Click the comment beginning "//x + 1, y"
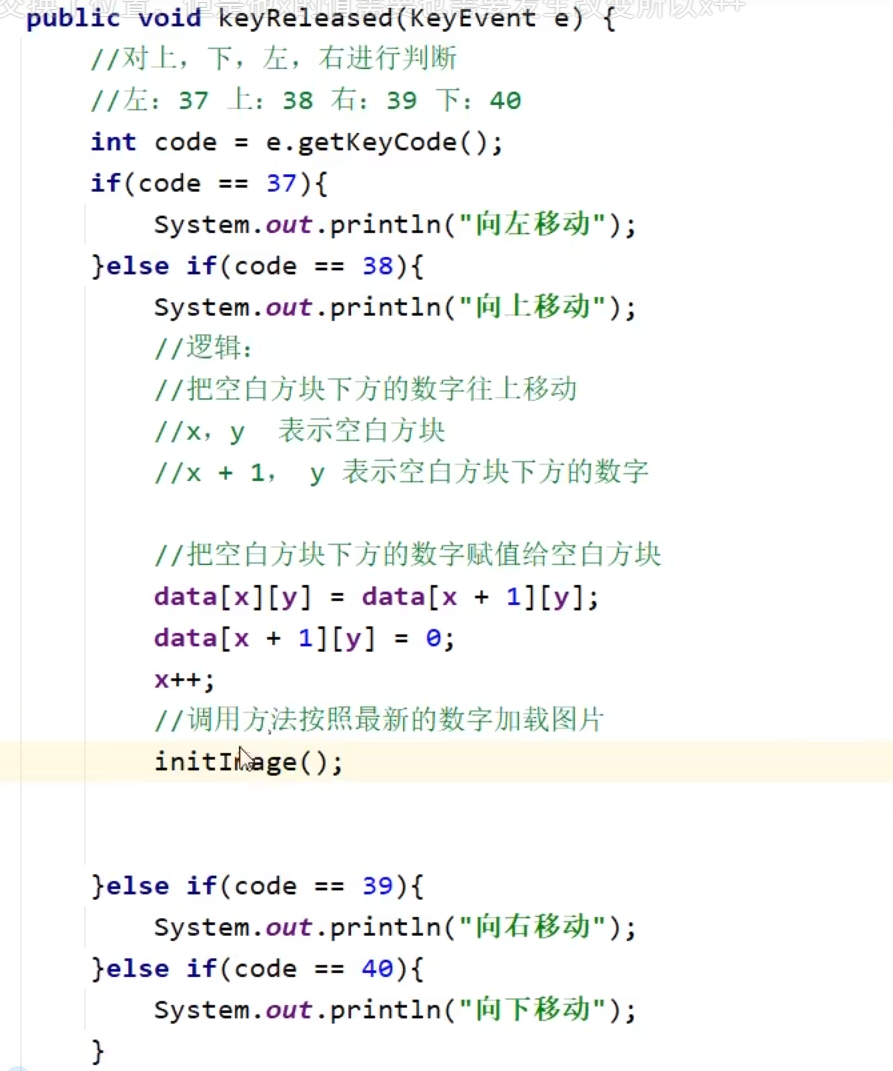This screenshot has width=893, height=1071. [401, 472]
